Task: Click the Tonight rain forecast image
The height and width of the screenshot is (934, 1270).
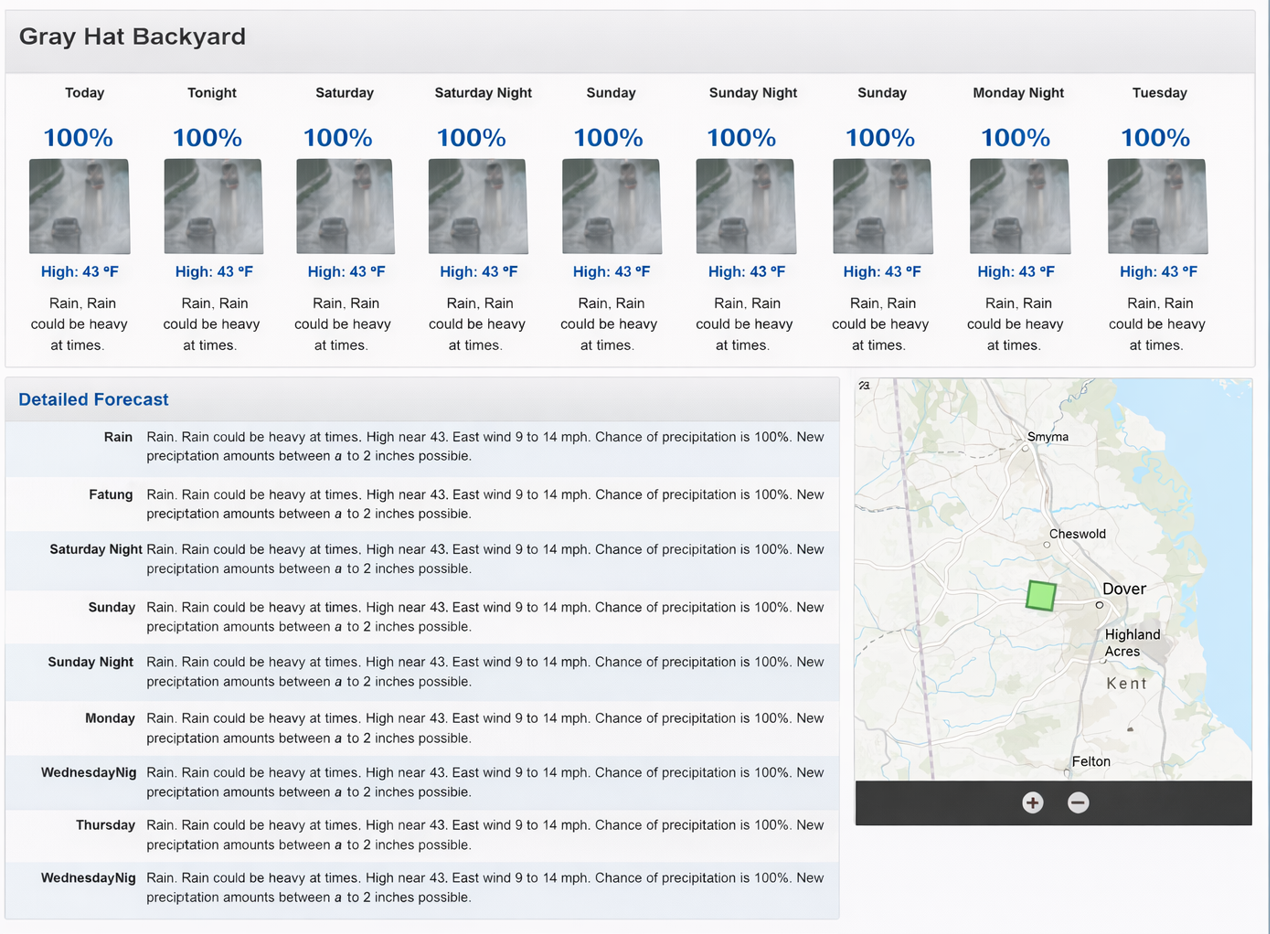Action: [213, 207]
